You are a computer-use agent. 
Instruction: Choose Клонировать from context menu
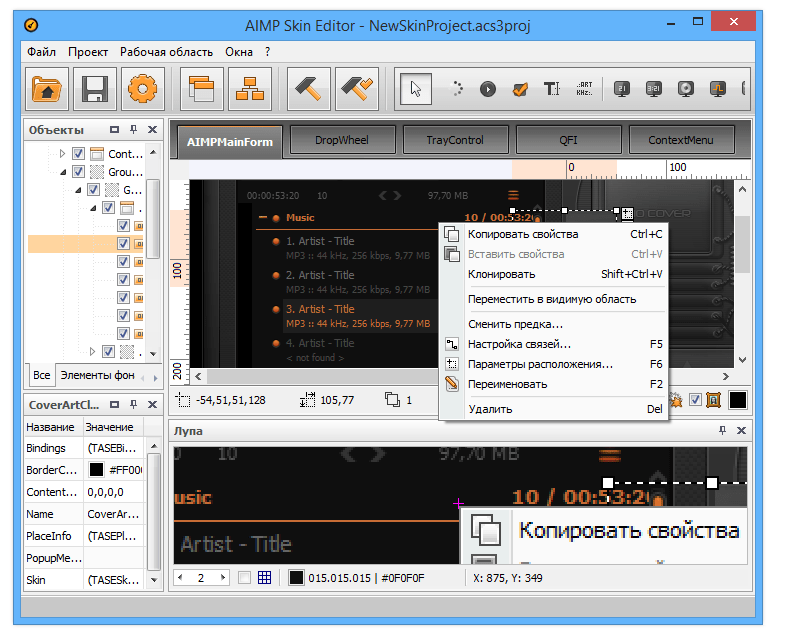click(554, 274)
